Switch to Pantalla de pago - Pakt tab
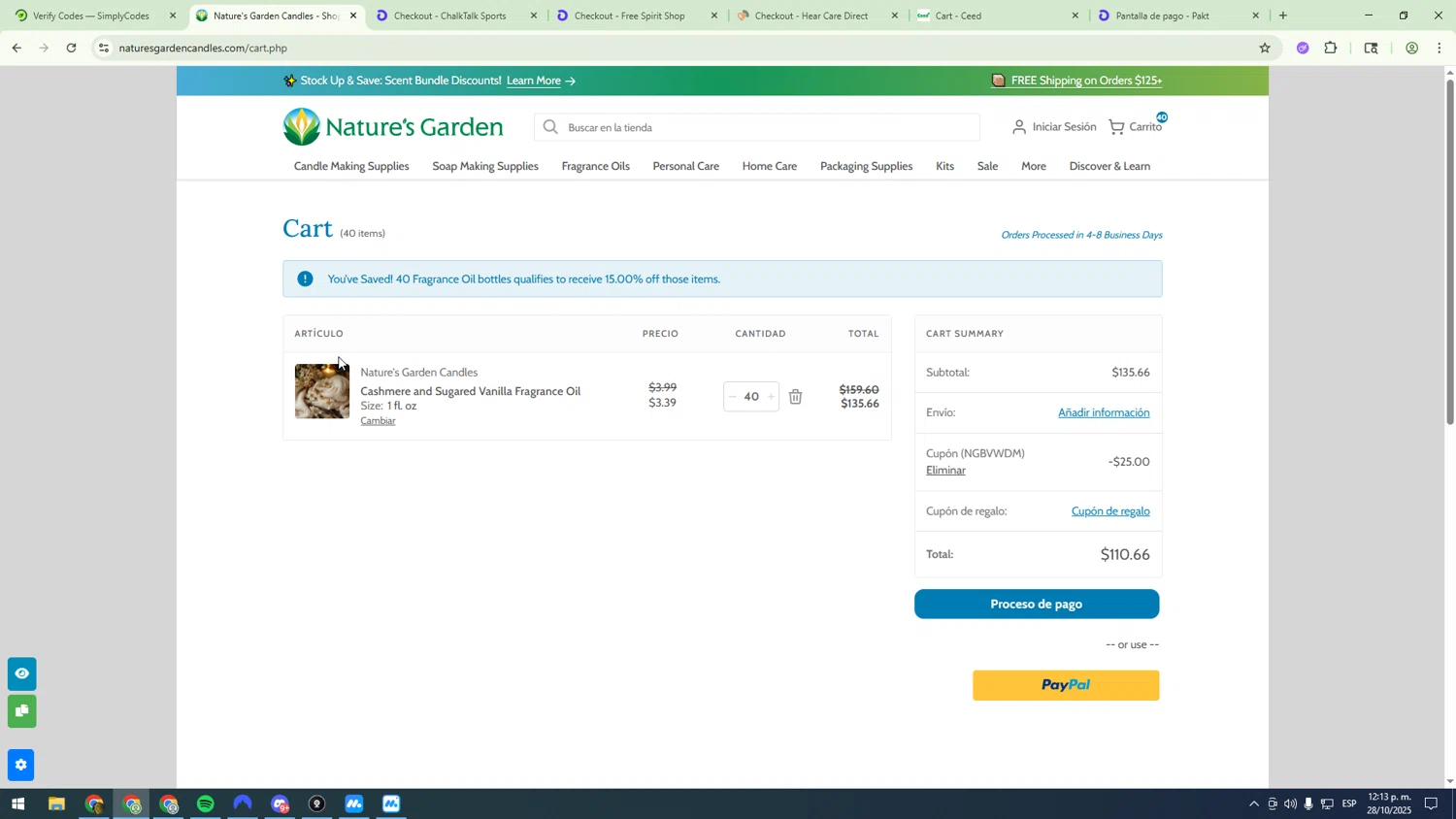 [x=1179, y=16]
